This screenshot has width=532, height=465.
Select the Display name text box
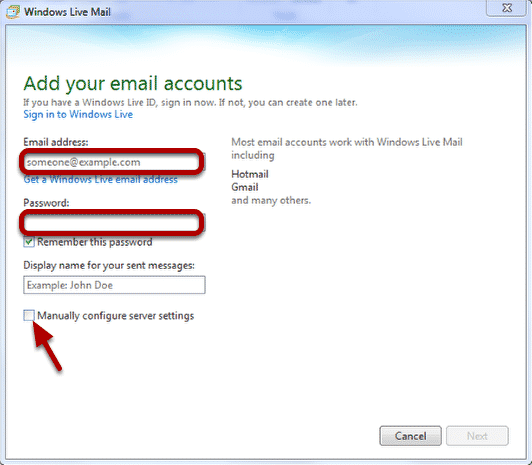pos(114,285)
